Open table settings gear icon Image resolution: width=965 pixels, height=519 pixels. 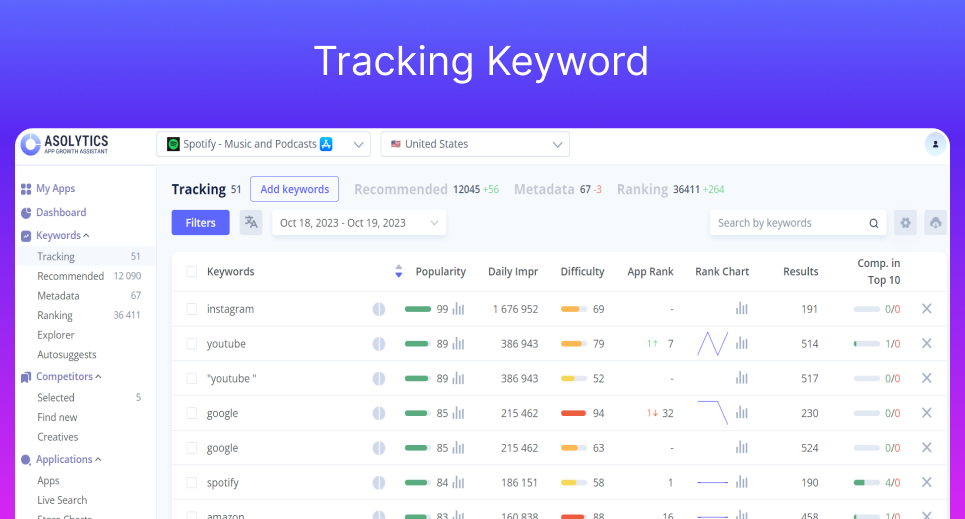[905, 223]
